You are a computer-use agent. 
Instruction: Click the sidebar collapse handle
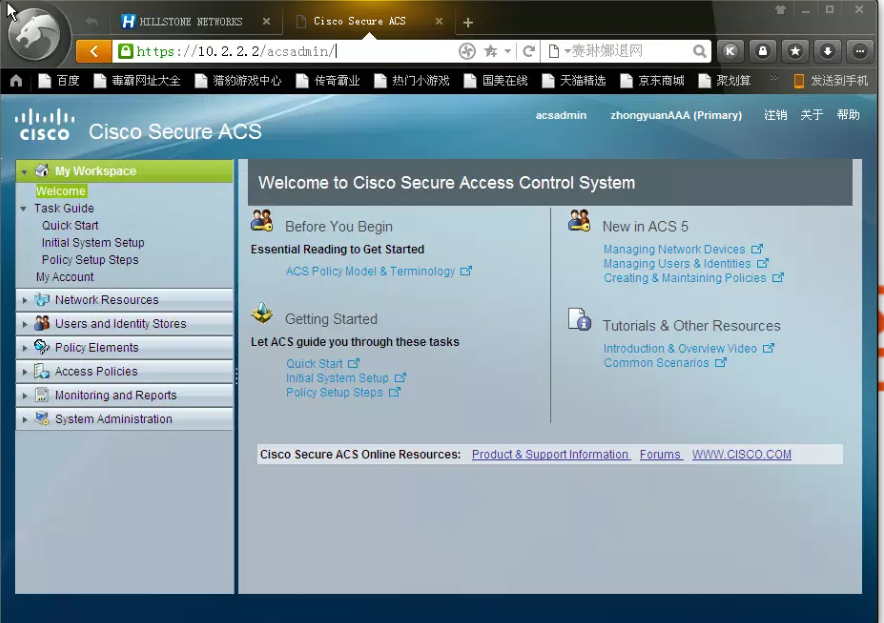(x=236, y=376)
